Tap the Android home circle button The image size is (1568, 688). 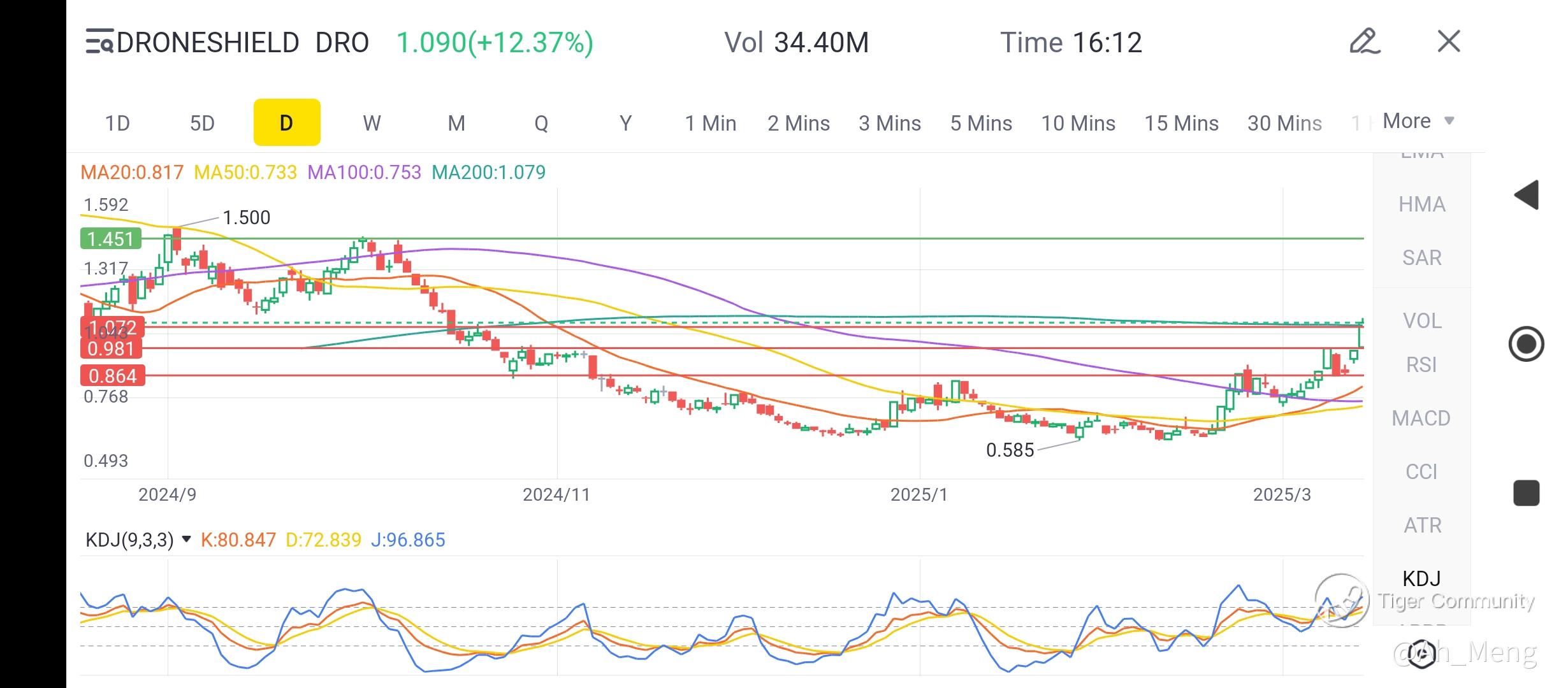1527,344
